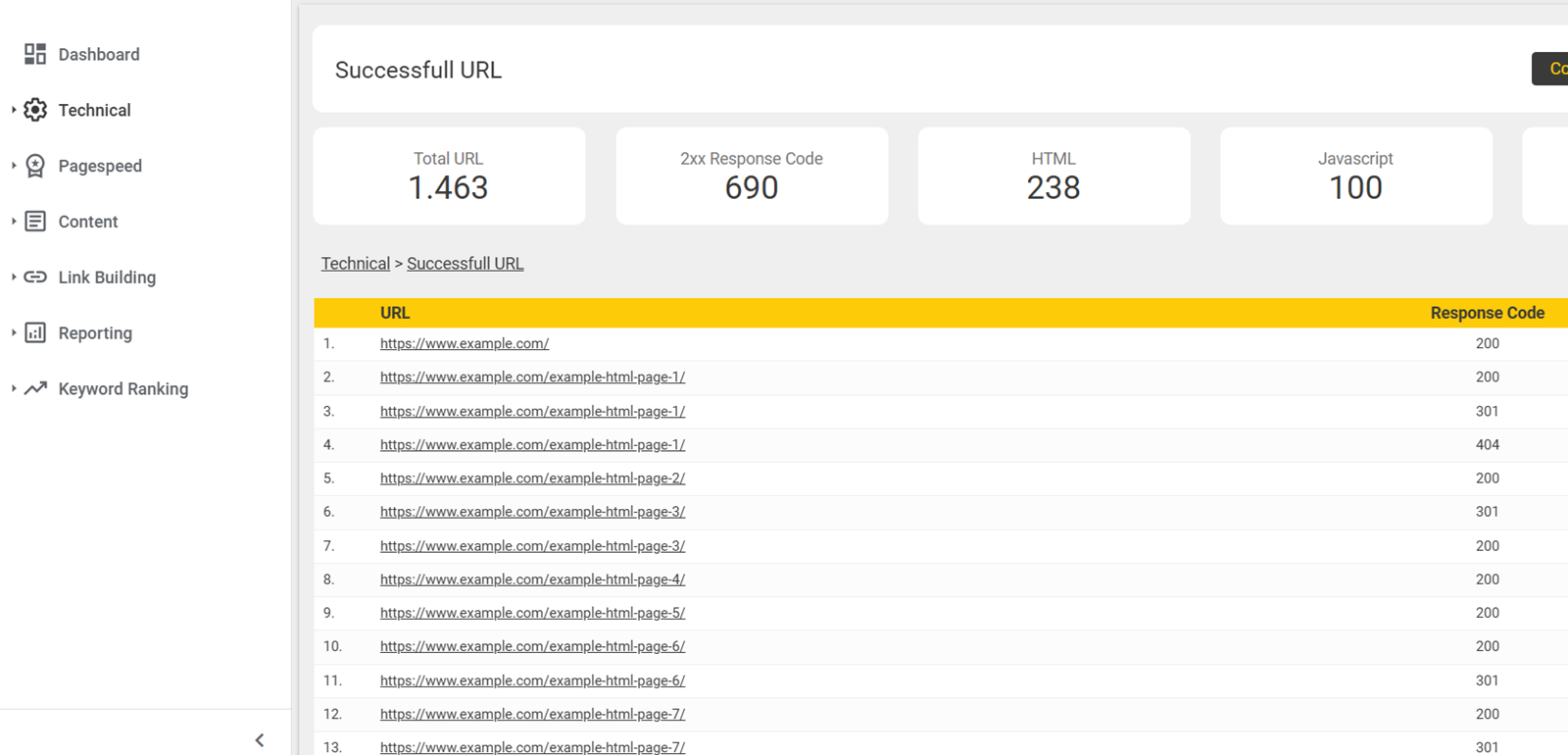Open the Content menu item
This screenshot has width=1568, height=755.
88,222
